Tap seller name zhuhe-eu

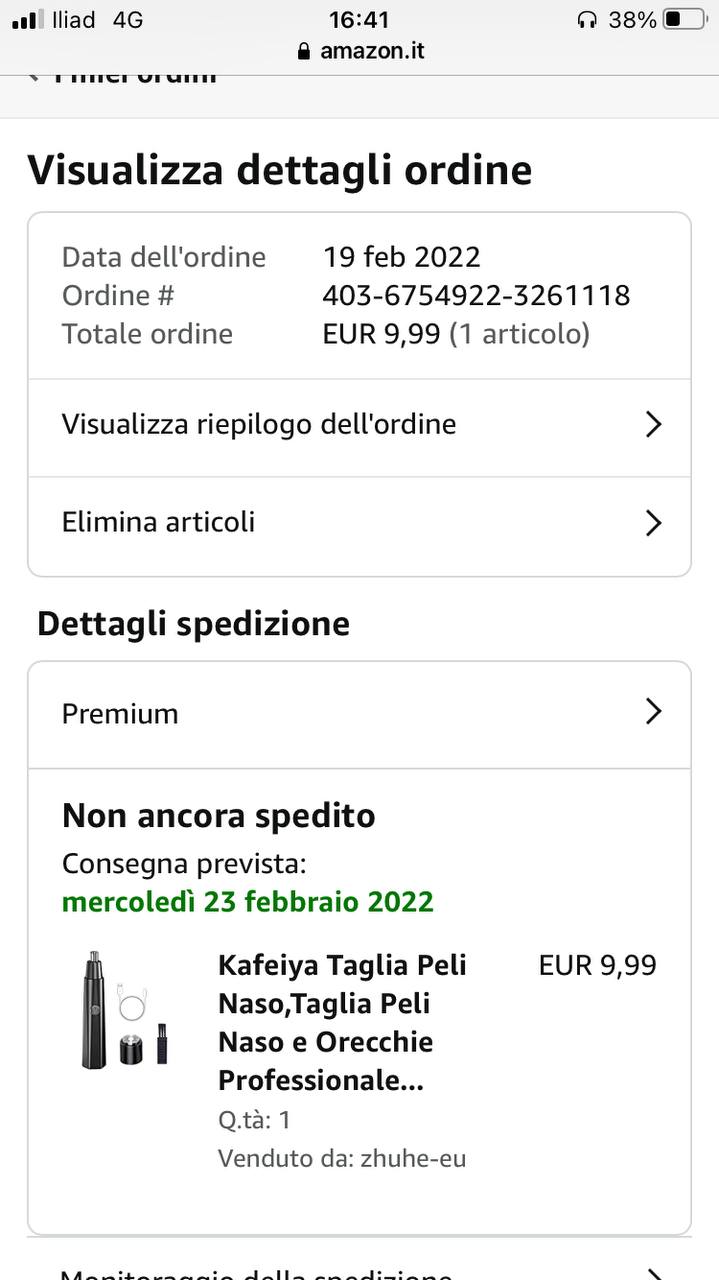point(412,1159)
